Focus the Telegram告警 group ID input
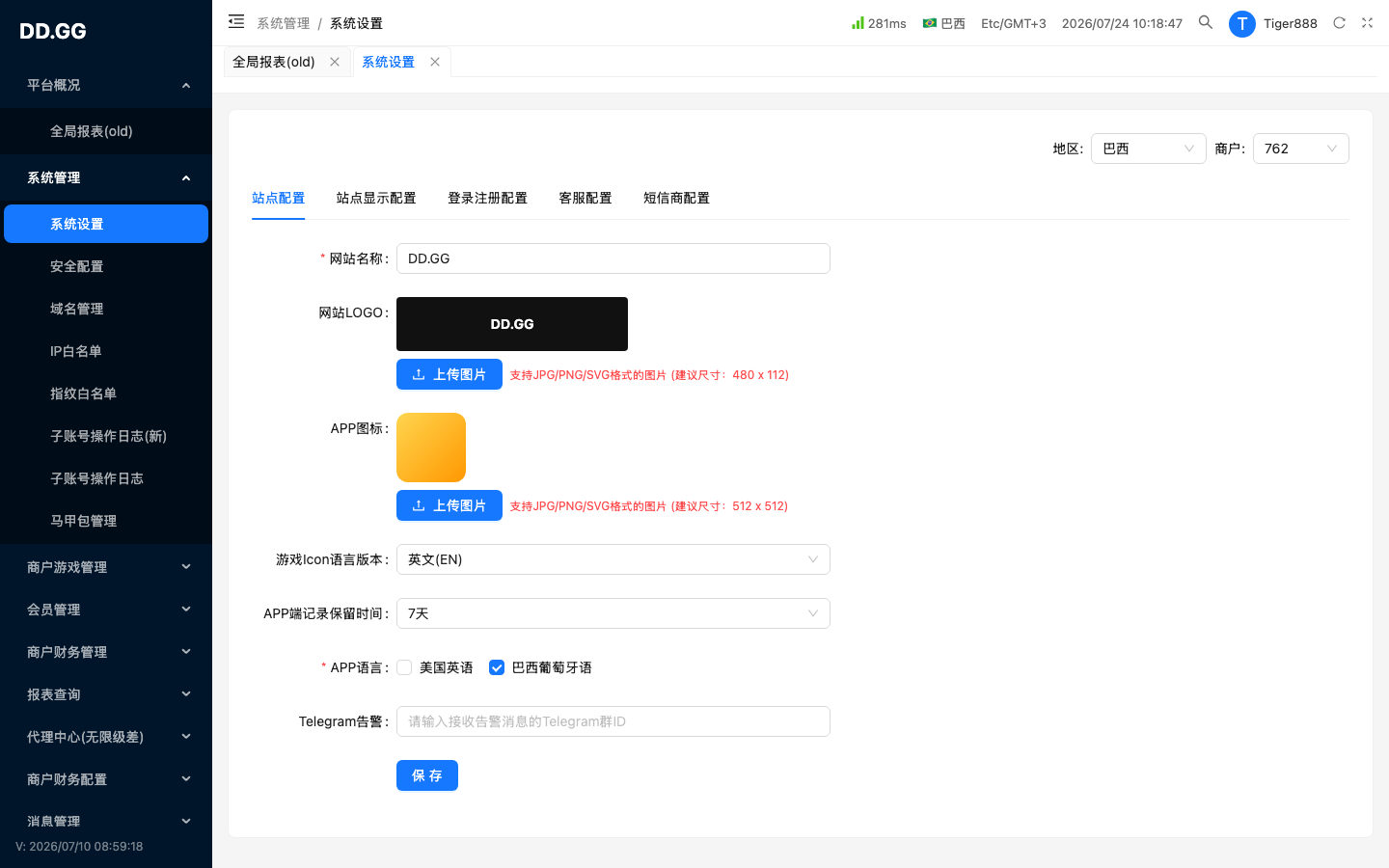 click(613, 721)
